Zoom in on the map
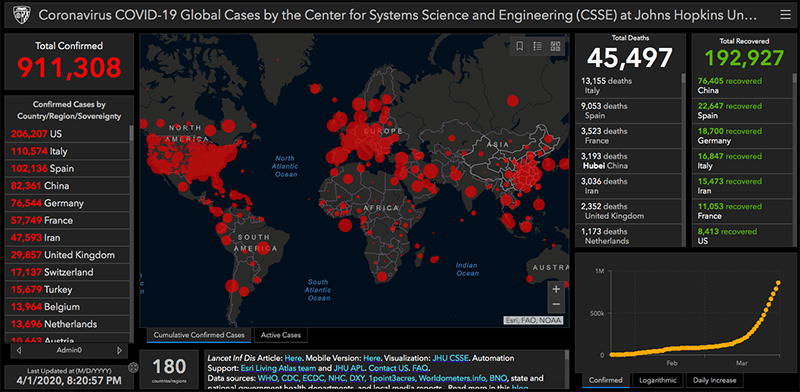 click(556, 289)
